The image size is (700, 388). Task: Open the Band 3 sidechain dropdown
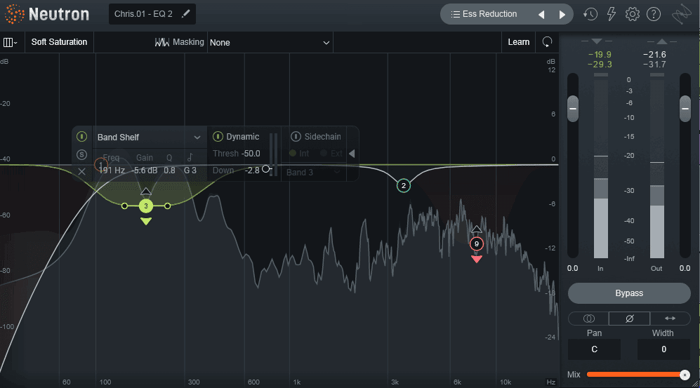point(313,172)
